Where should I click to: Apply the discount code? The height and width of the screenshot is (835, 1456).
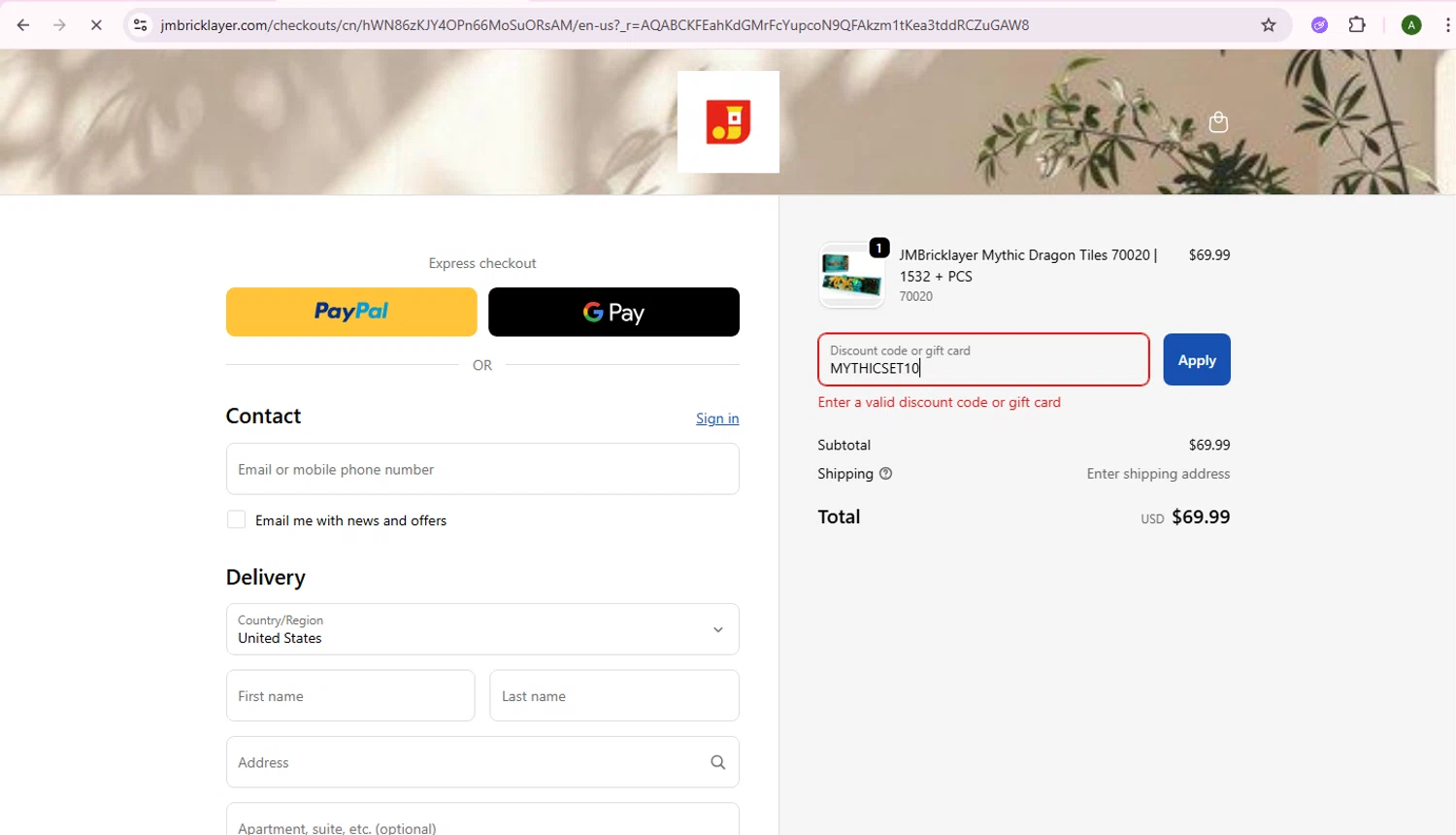click(1196, 359)
